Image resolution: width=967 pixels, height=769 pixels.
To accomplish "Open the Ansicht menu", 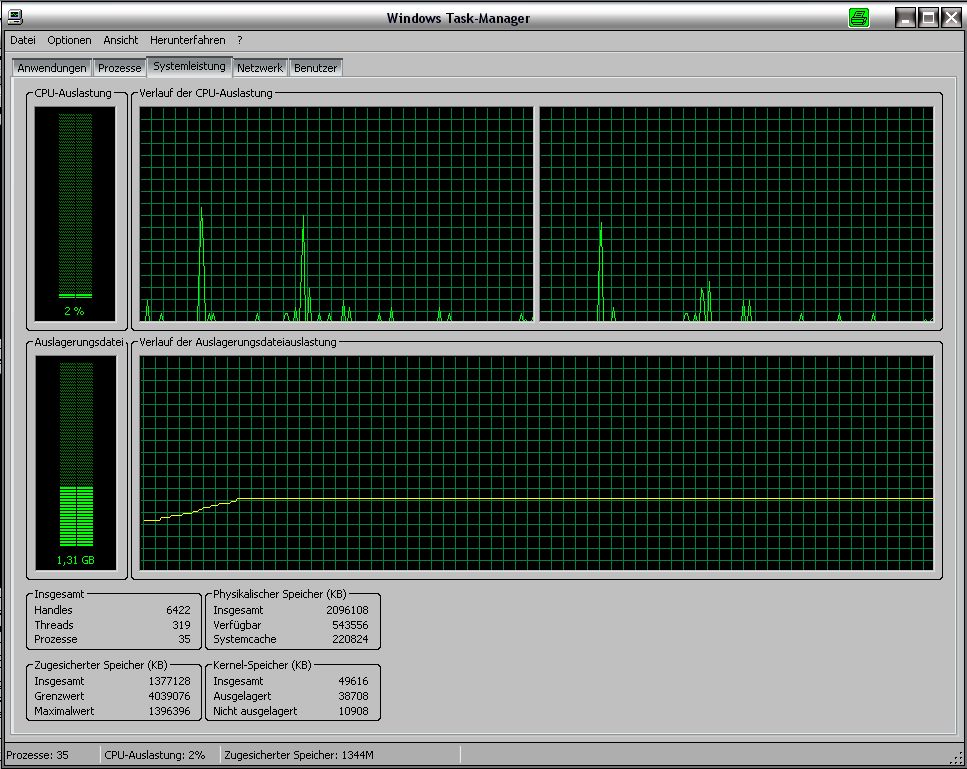I will click(121, 40).
